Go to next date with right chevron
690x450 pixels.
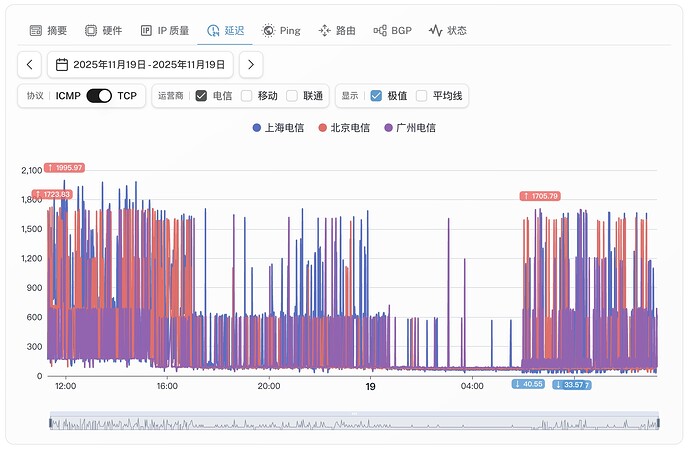coord(251,65)
